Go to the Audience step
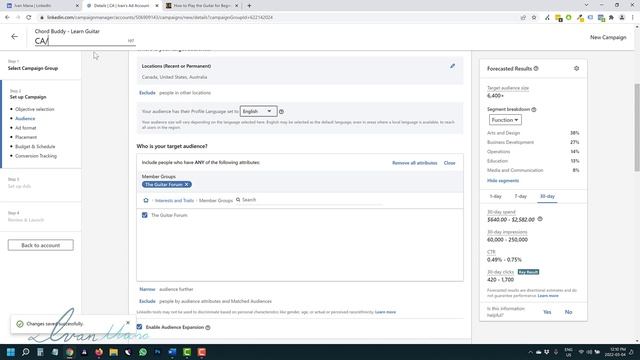The width and height of the screenshot is (640, 360). coord(25,119)
